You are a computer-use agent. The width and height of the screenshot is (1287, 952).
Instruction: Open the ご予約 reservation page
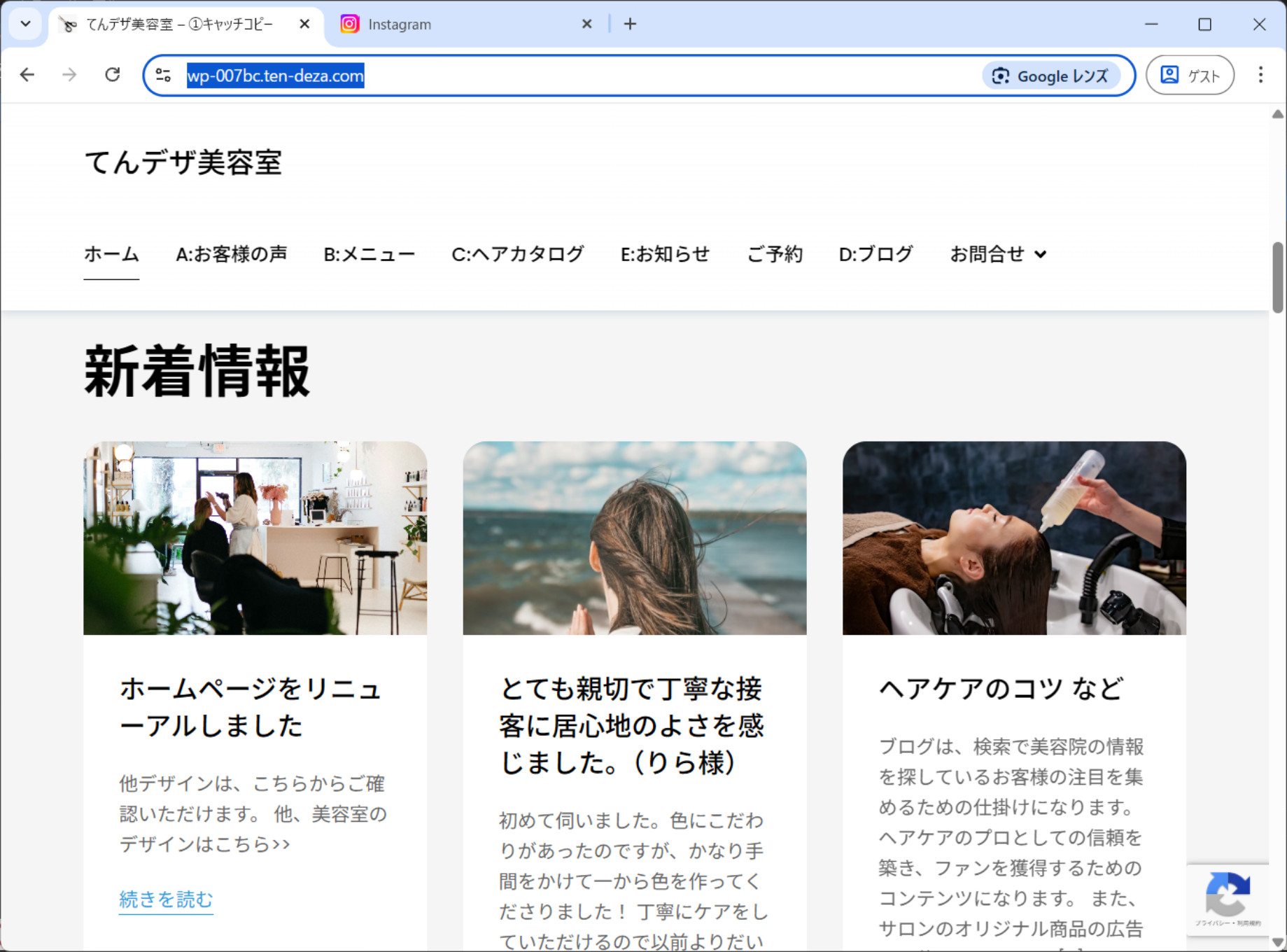coord(774,254)
